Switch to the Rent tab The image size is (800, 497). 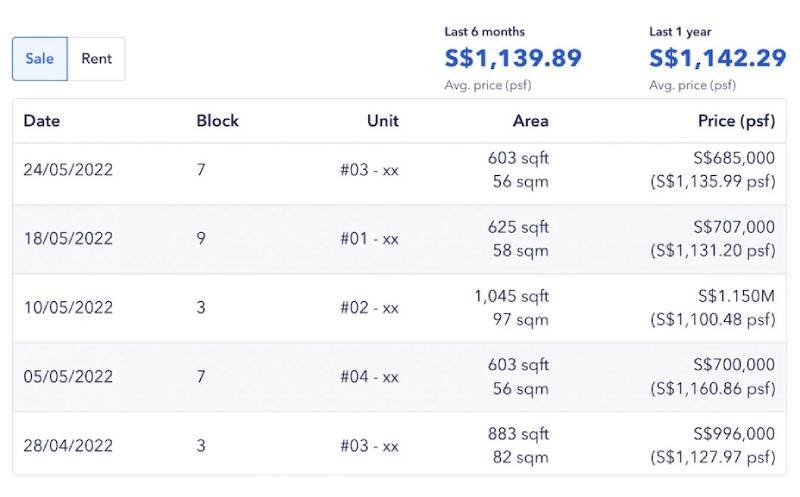(x=96, y=59)
